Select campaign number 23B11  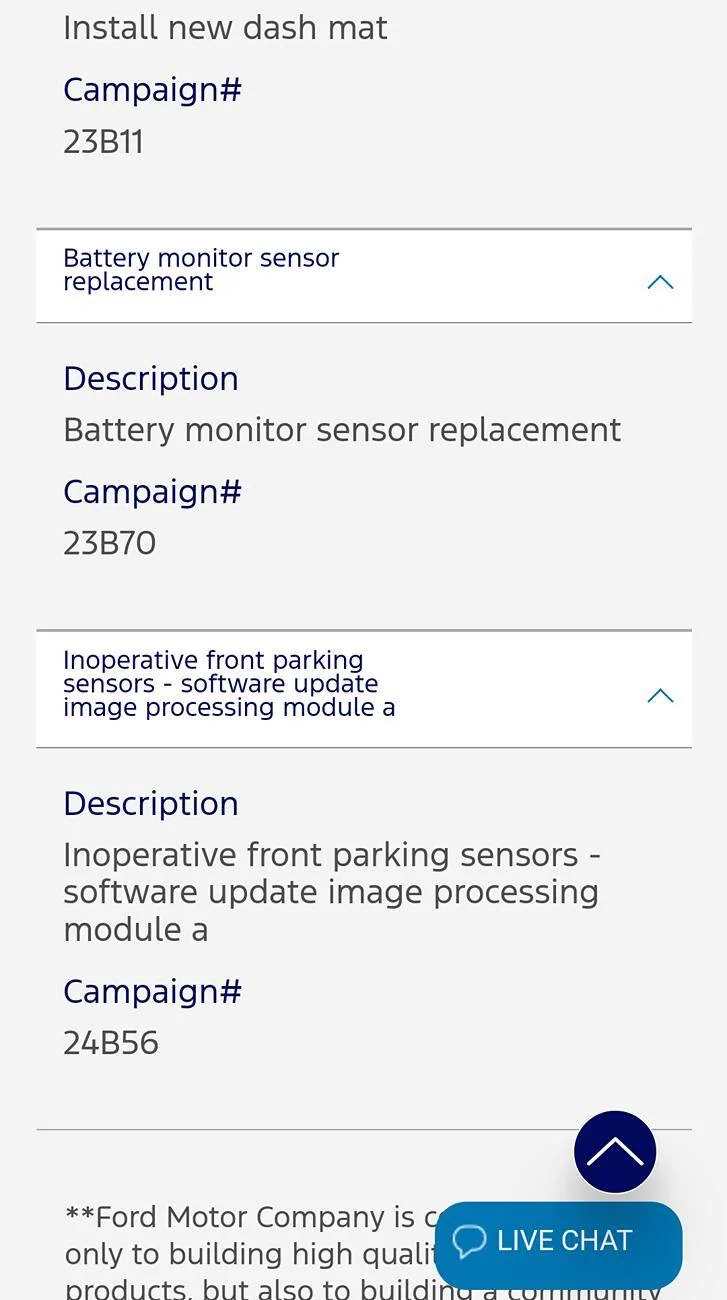pyautogui.click(x=103, y=142)
